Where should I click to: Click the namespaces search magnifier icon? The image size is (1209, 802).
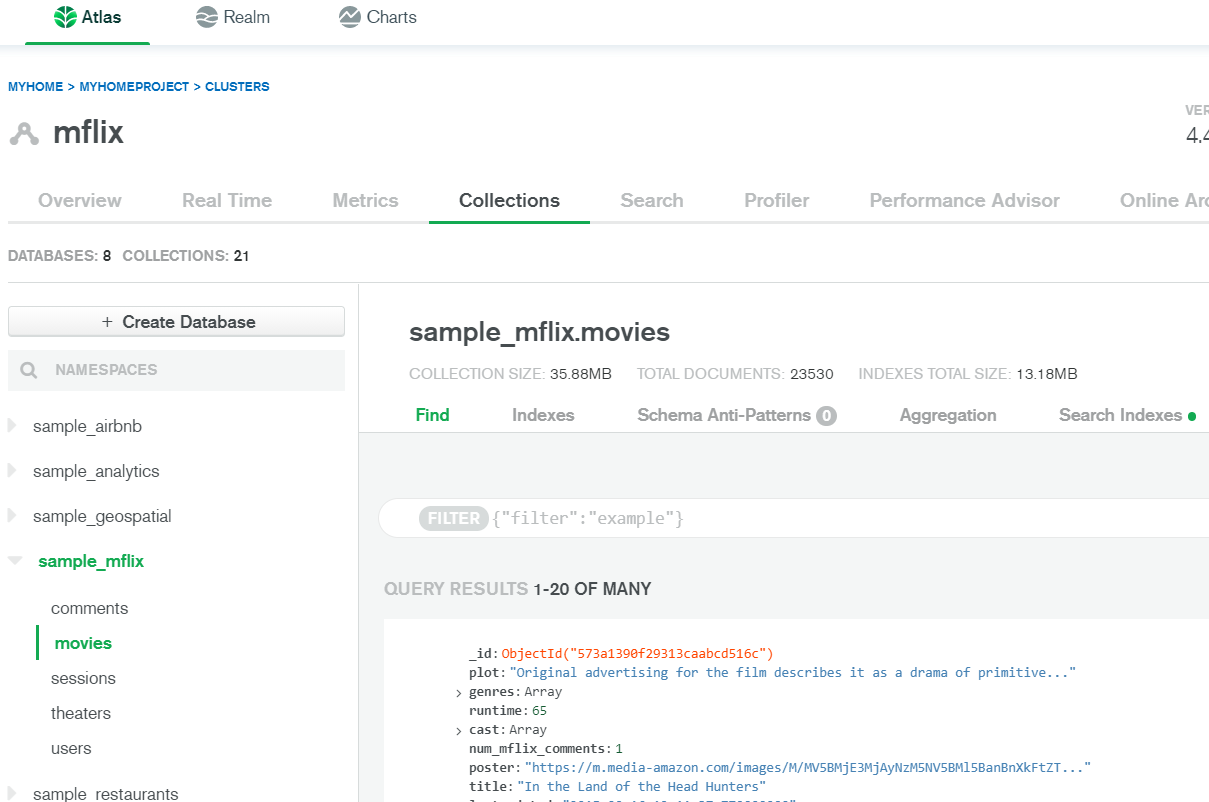28,370
